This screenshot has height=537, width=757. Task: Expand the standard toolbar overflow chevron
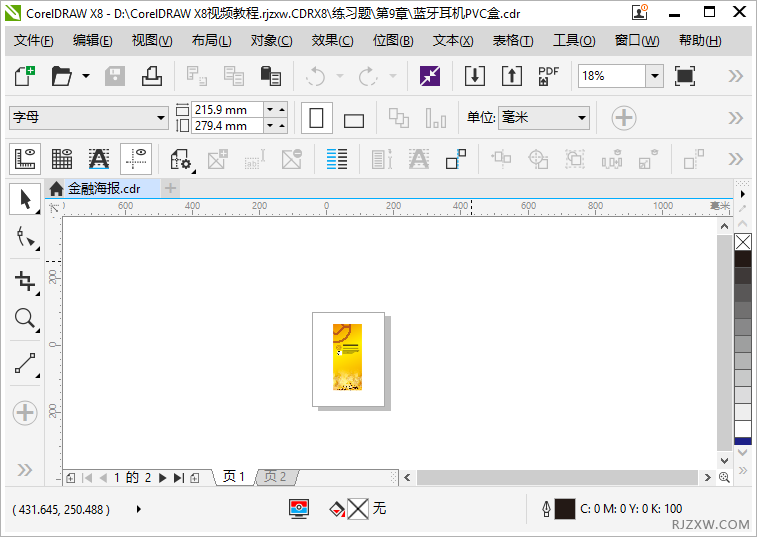pyautogui.click(x=736, y=76)
